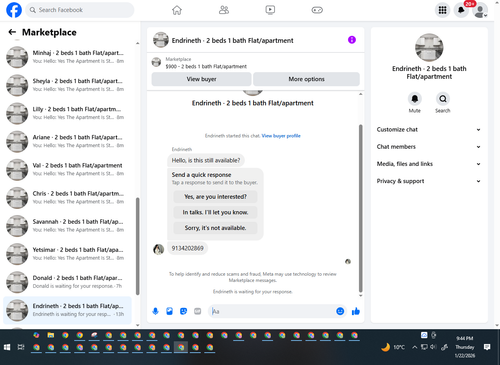
Task: Click the volume speaker tray icon
Action: tap(433, 347)
